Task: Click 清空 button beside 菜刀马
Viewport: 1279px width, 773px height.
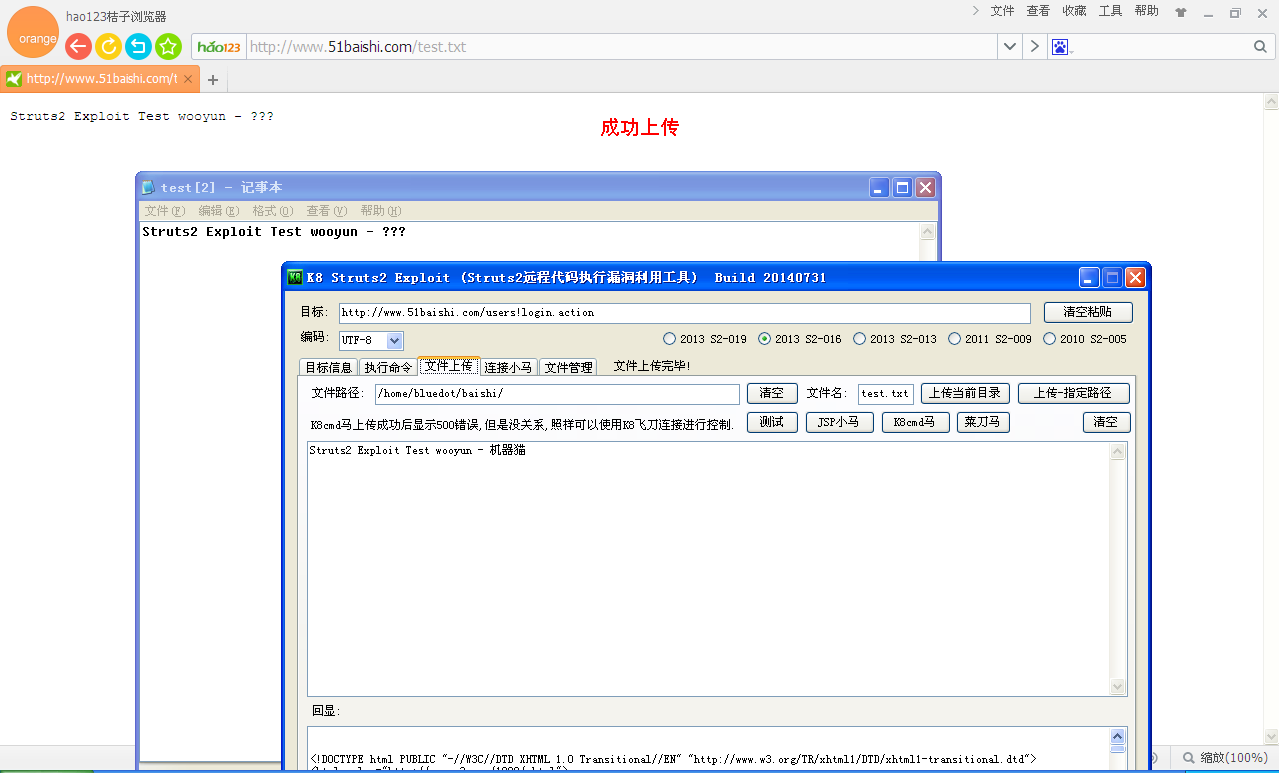Action: pyautogui.click(x=1106, y=422)
